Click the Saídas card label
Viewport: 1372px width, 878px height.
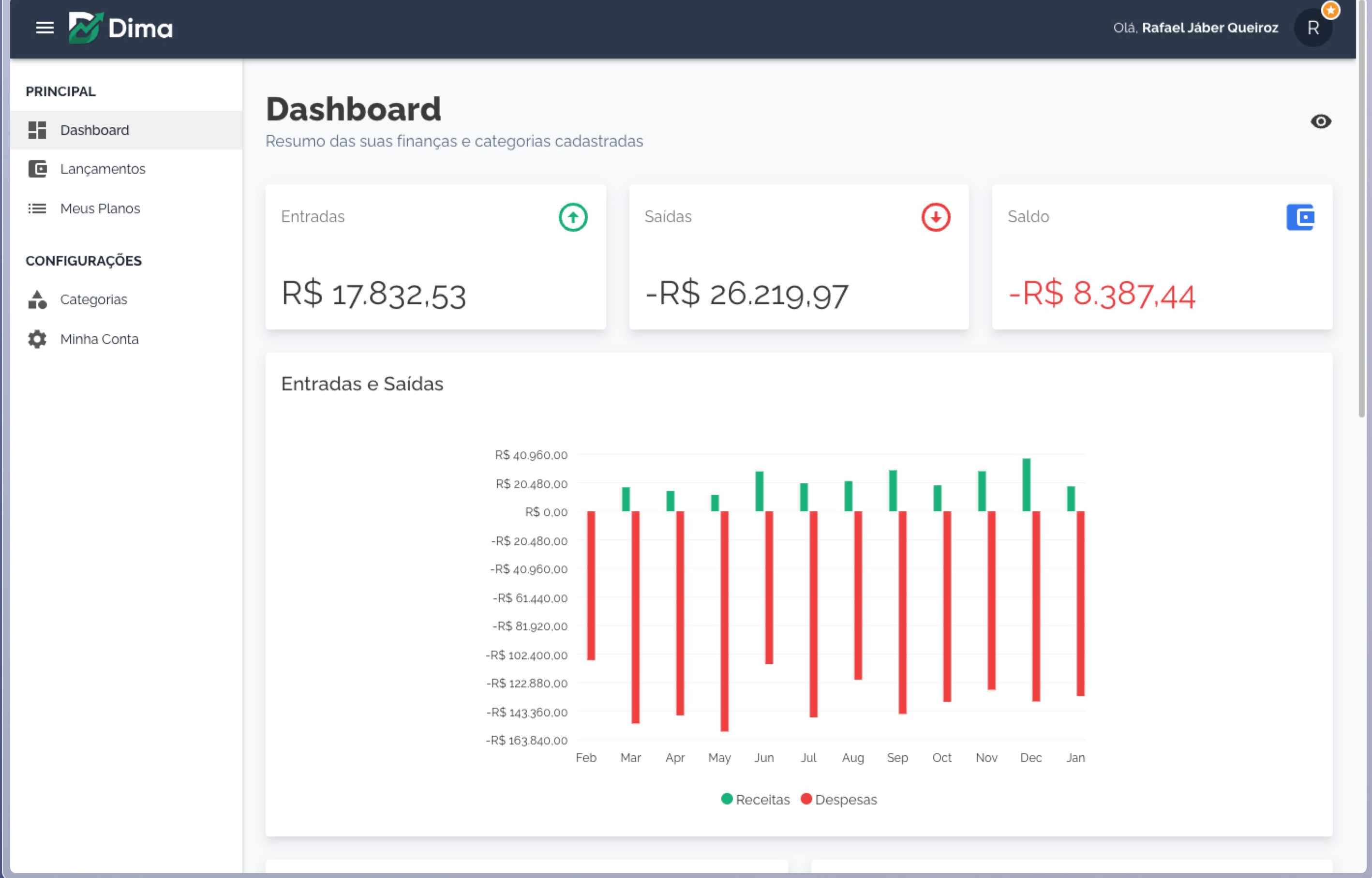pos(668,217)
